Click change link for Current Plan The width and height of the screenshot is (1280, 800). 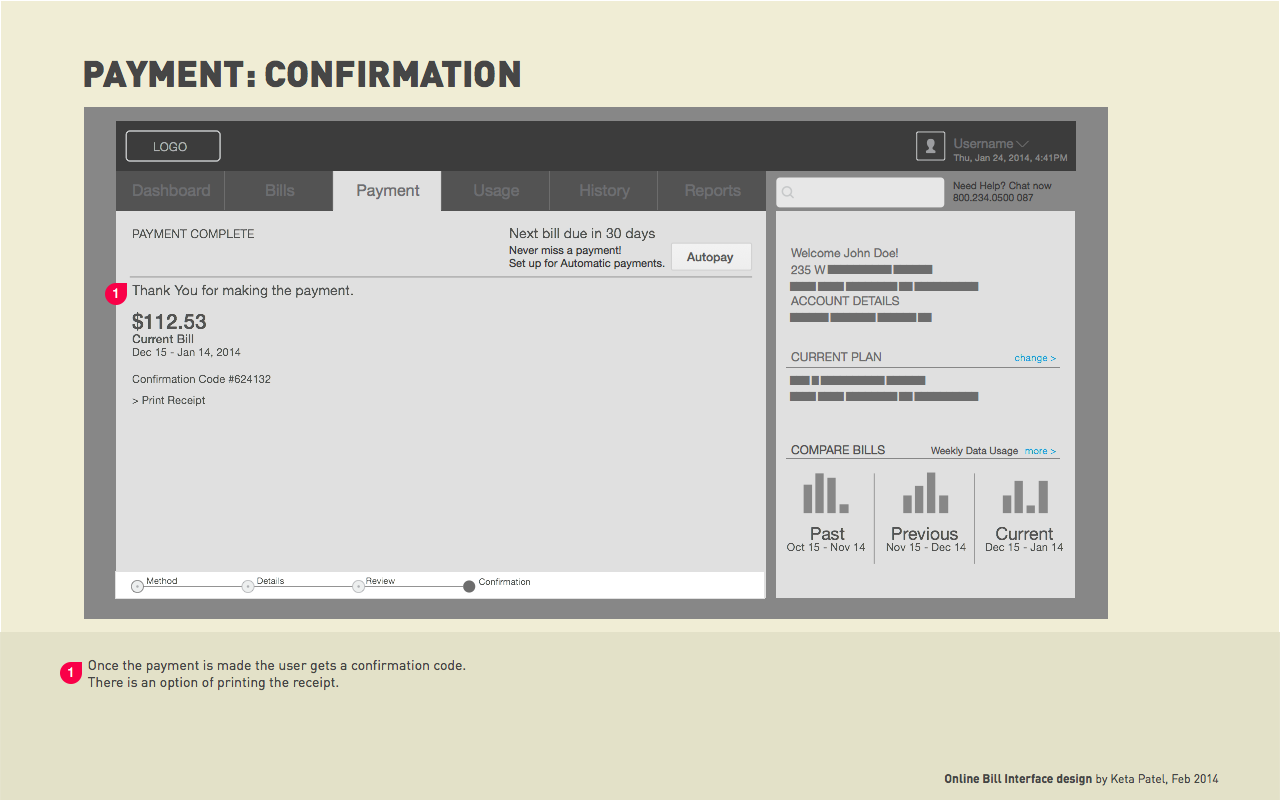coord(1035,358)
